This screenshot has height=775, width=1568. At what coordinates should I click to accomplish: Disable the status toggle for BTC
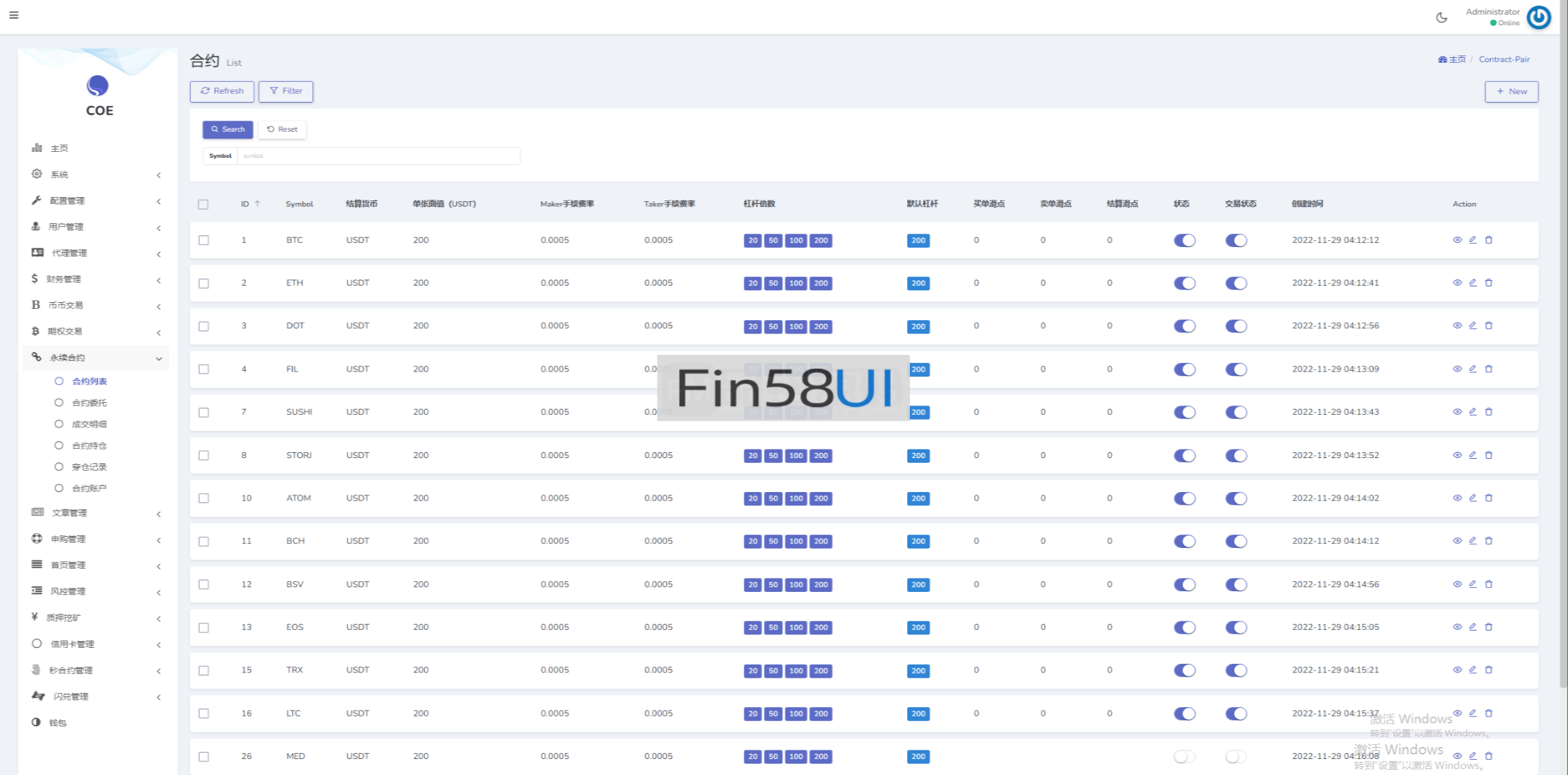[1184, 240]
